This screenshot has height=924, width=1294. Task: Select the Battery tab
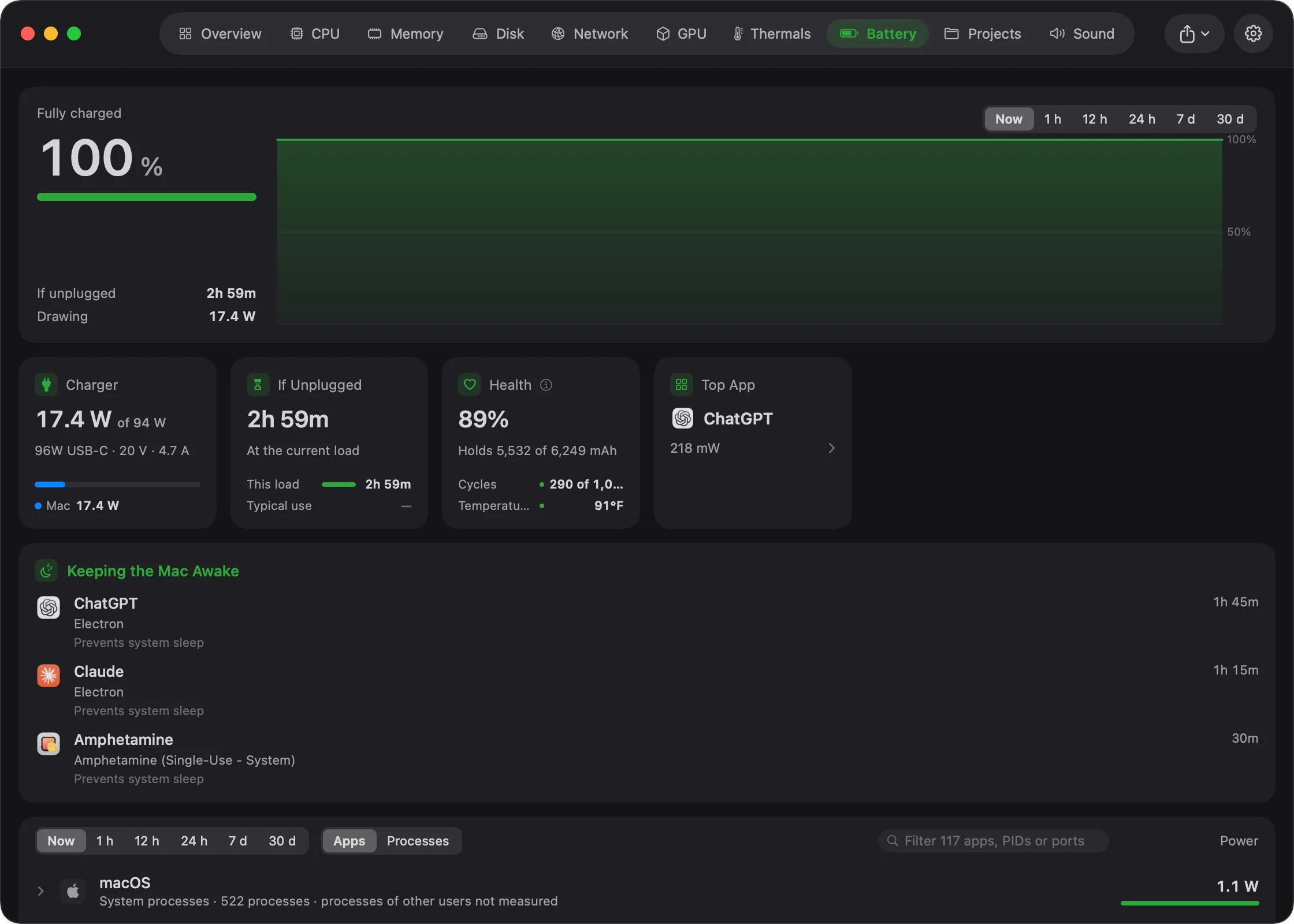878,33
